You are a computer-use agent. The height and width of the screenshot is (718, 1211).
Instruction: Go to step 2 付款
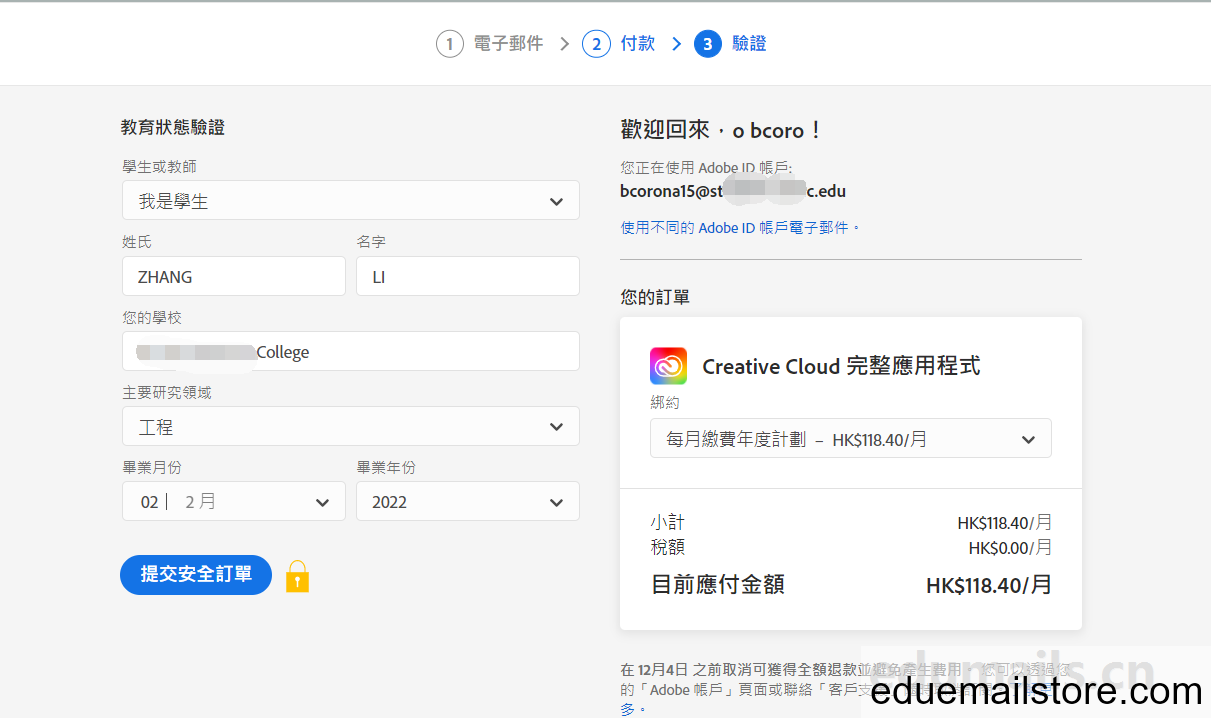pyautogui.click(x=619, y=44)
